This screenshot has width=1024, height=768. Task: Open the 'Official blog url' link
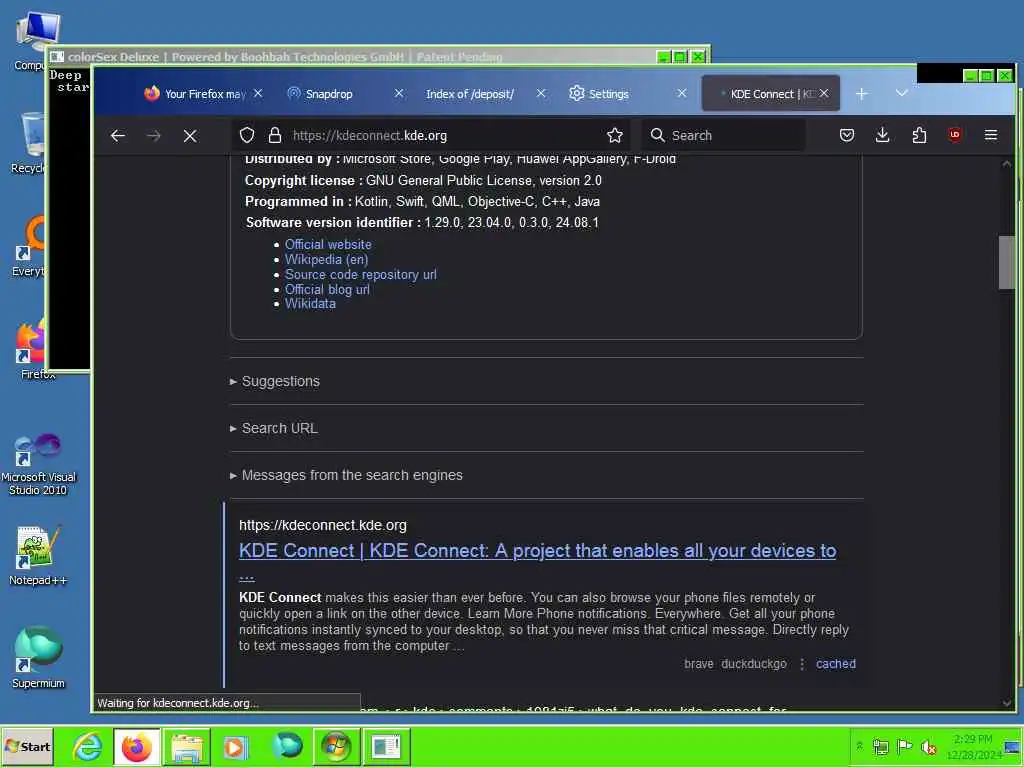[x=327, y=289]
